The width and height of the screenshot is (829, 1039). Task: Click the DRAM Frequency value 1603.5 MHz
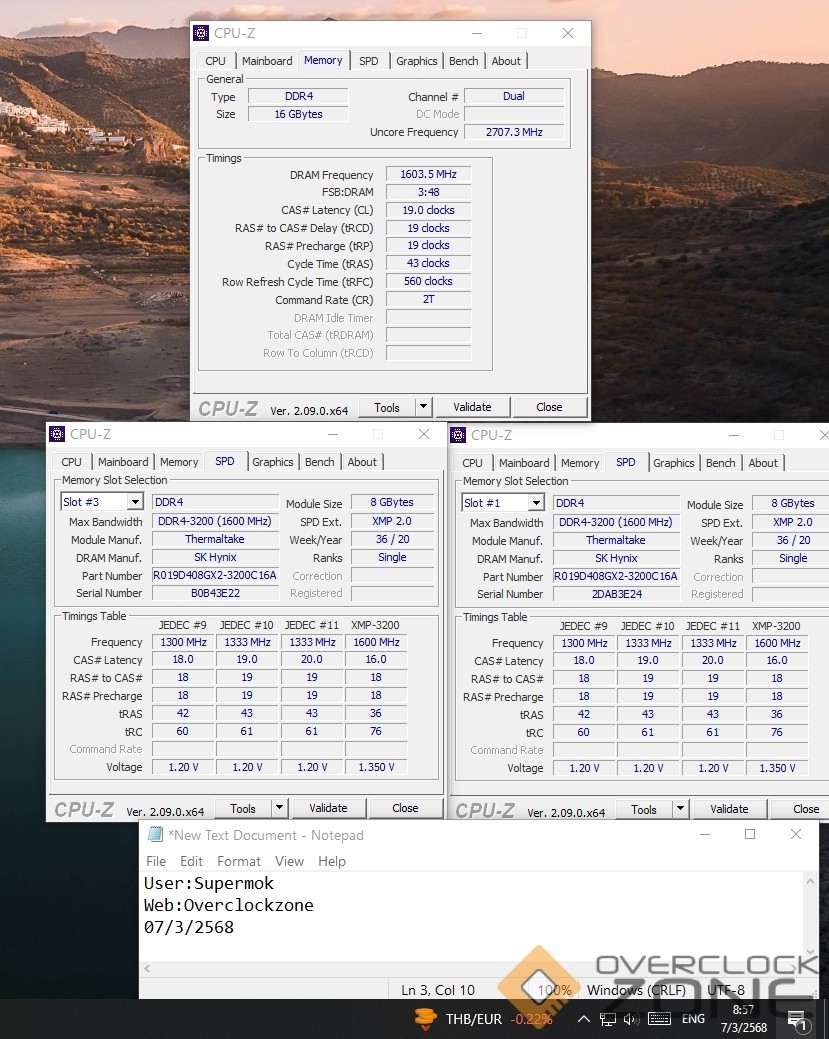(428, 174)
